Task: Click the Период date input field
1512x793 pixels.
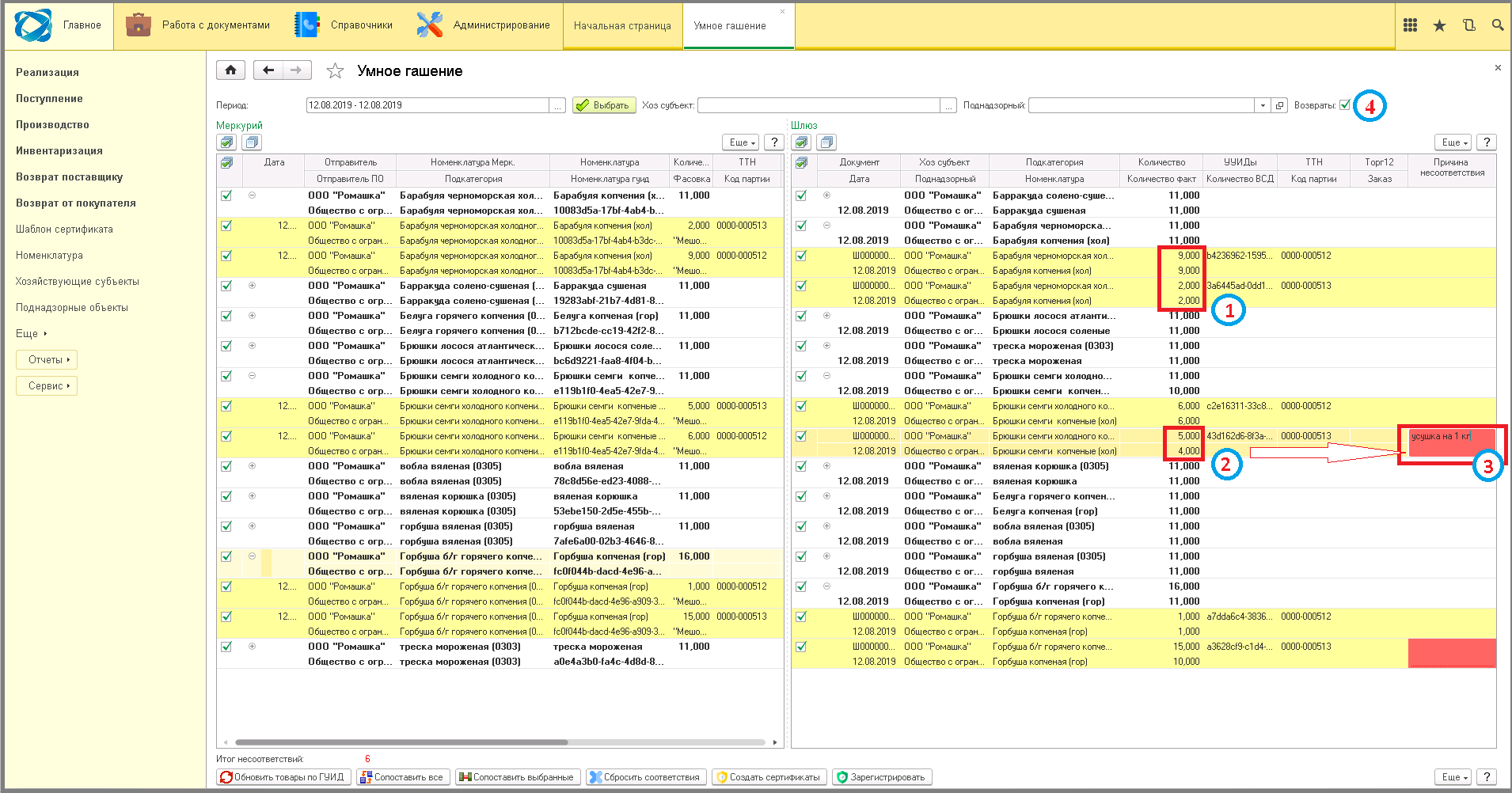Action: click(x=427, y=105)
